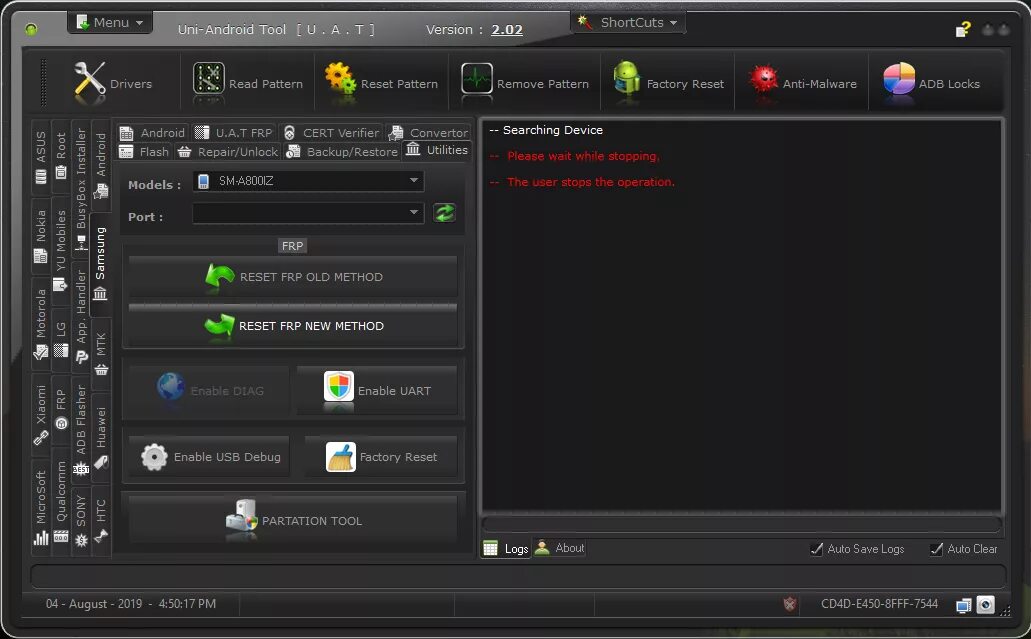Select the Samsung side tab
1031x639 pixels.
coord(101,264)
